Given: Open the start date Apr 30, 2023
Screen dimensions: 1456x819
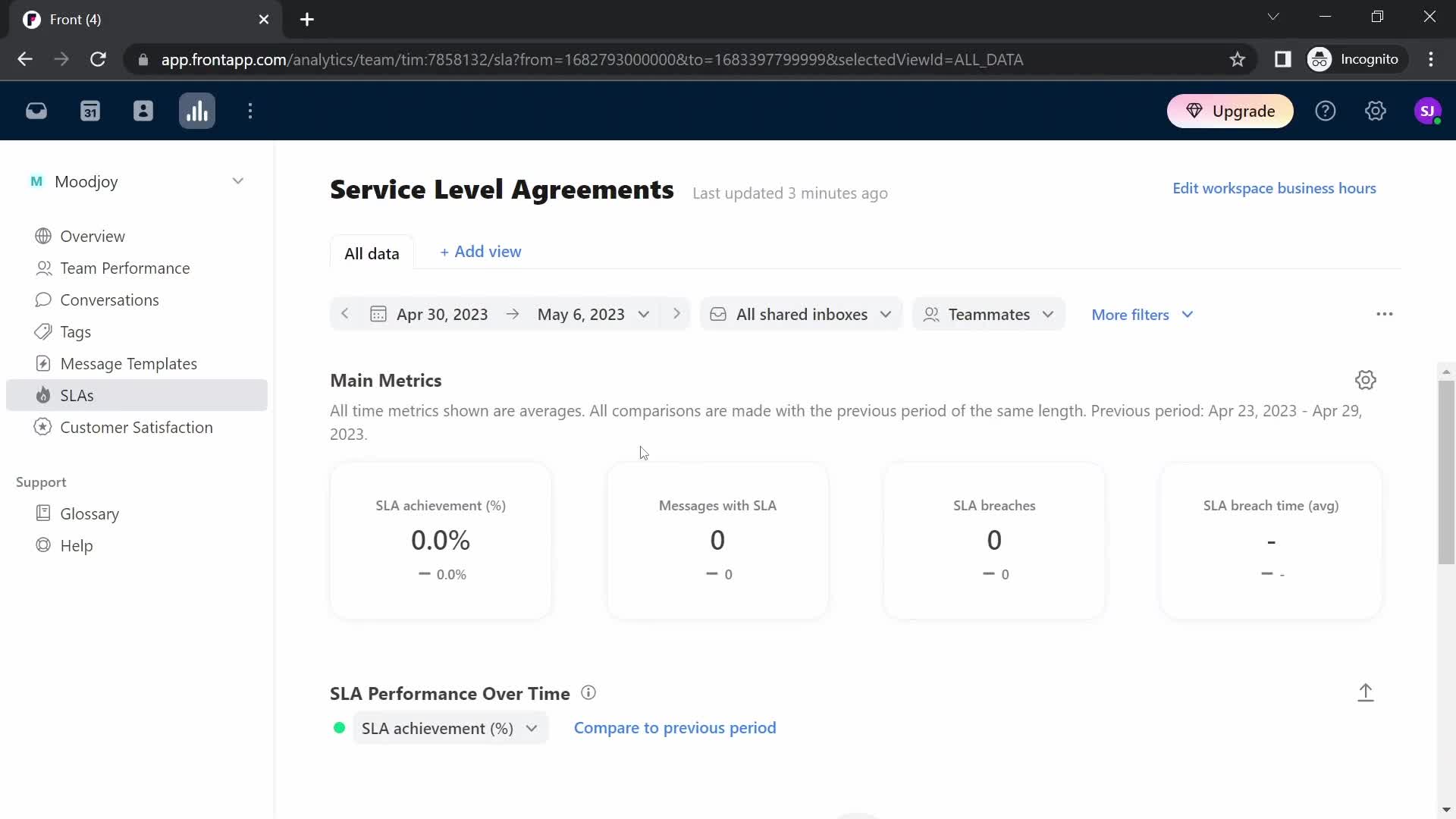Looking at the screenshot, I should point(442,315).
